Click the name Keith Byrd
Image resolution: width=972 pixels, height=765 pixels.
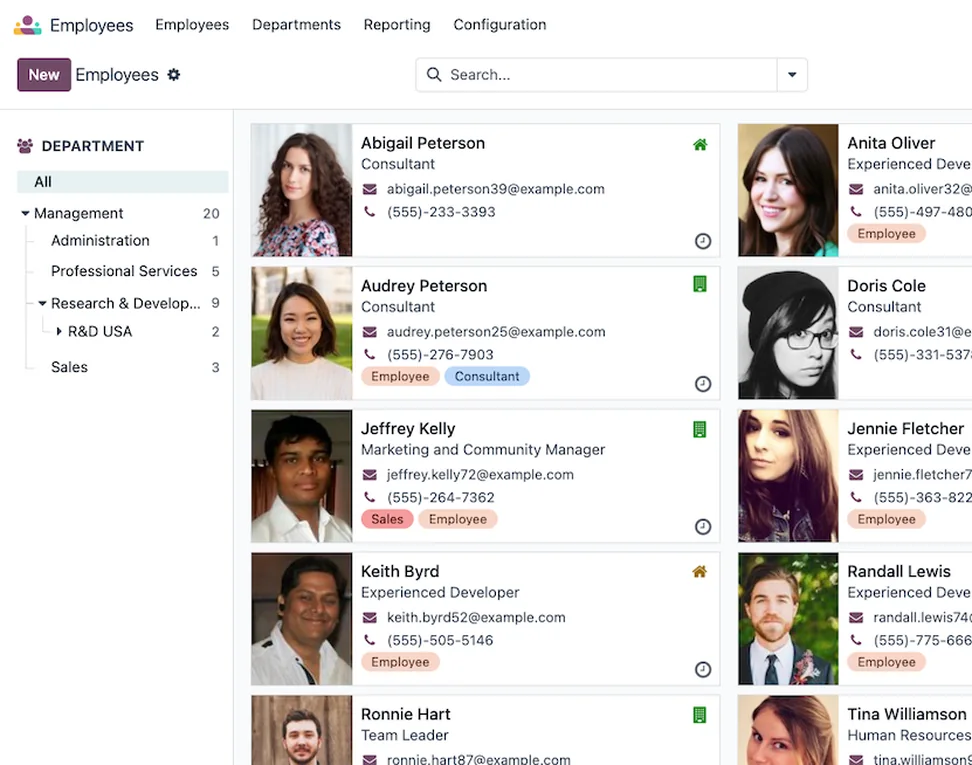[x=400, y=572]
